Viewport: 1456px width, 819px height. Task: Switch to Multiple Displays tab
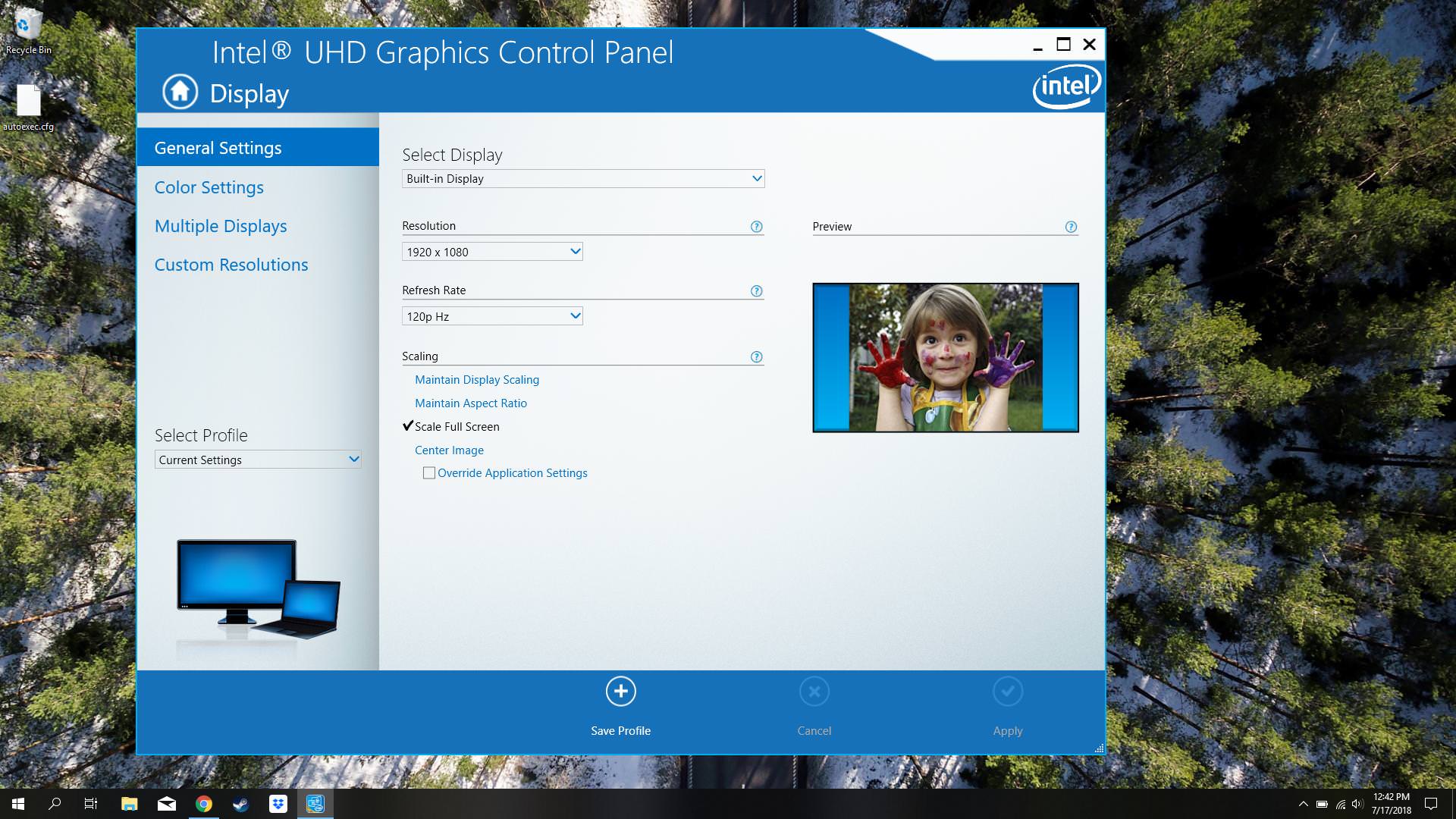point(221,226)
